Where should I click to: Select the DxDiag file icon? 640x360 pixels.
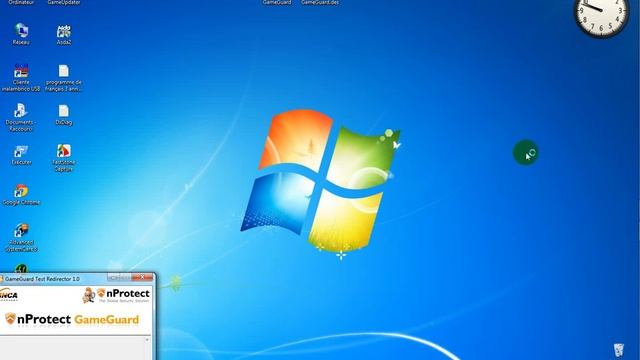(x=64, y=115)
